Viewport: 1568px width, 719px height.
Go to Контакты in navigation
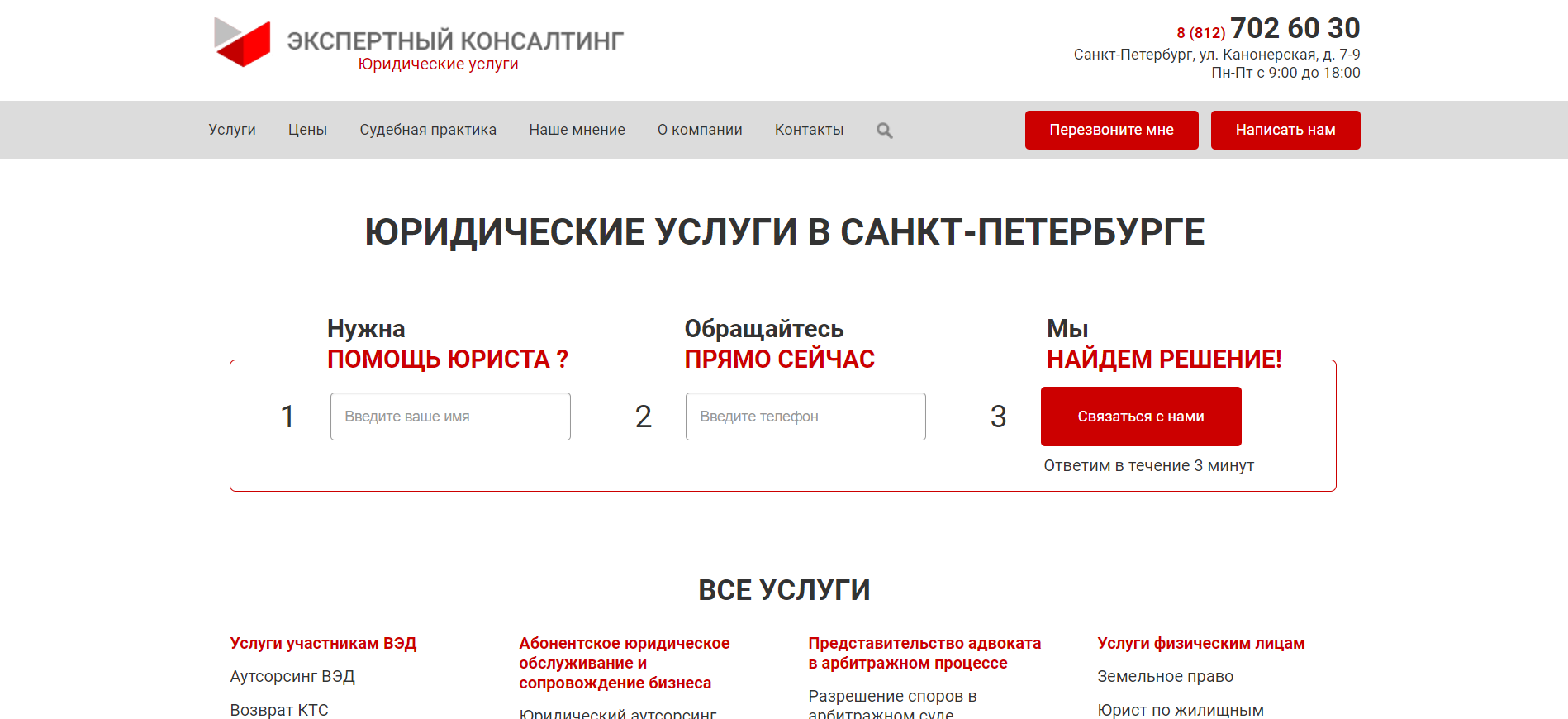tap(809, 130)
